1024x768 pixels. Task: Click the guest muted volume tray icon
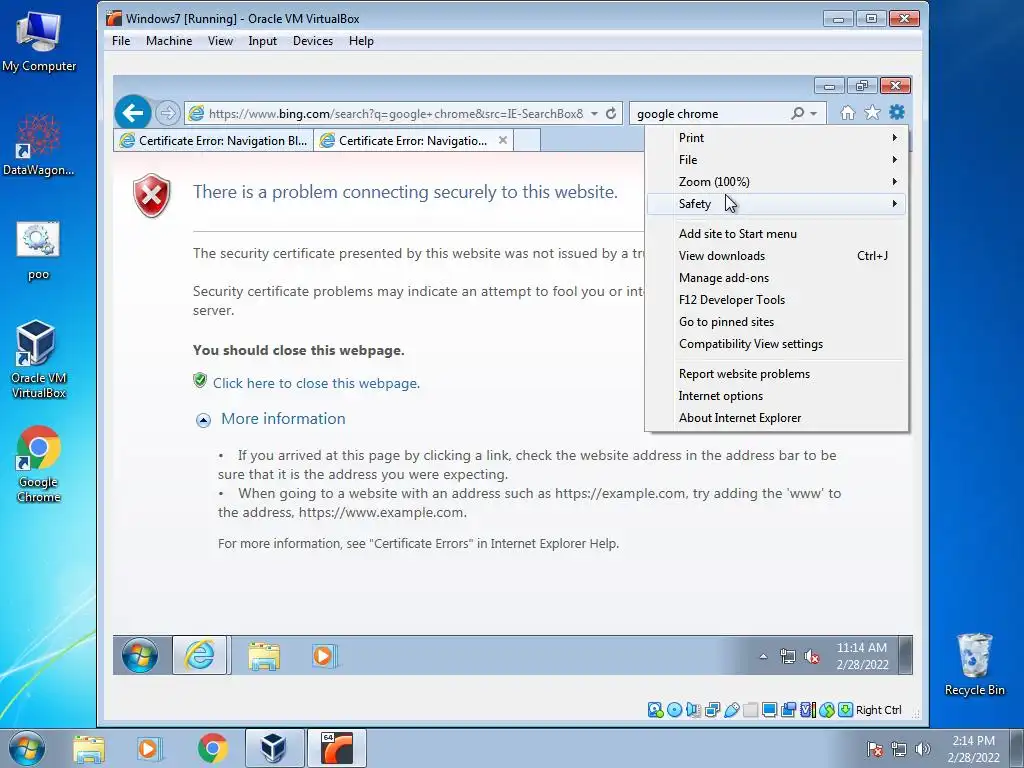click(812, 656)
